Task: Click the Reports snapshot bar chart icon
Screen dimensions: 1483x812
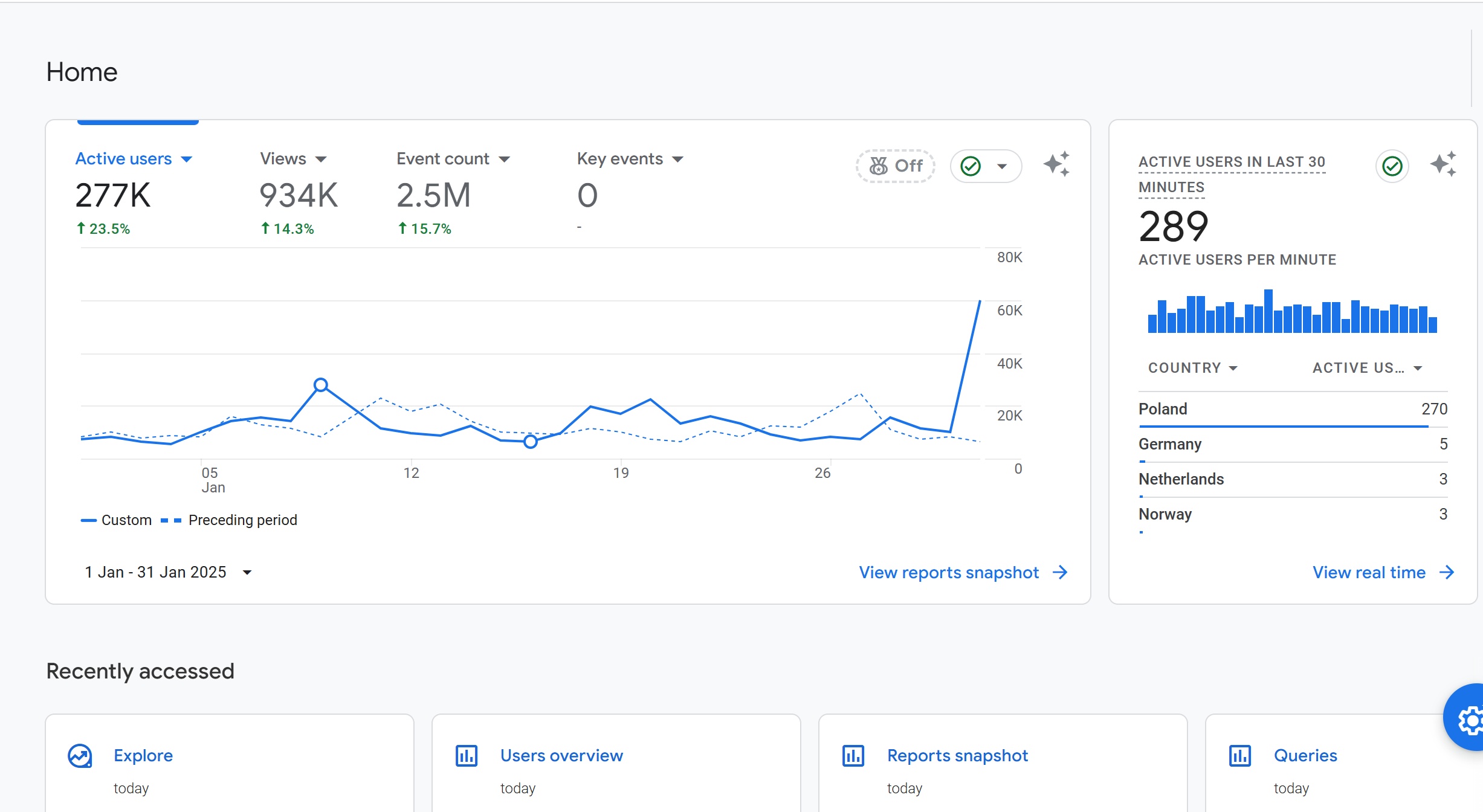Action: (853, 756)
